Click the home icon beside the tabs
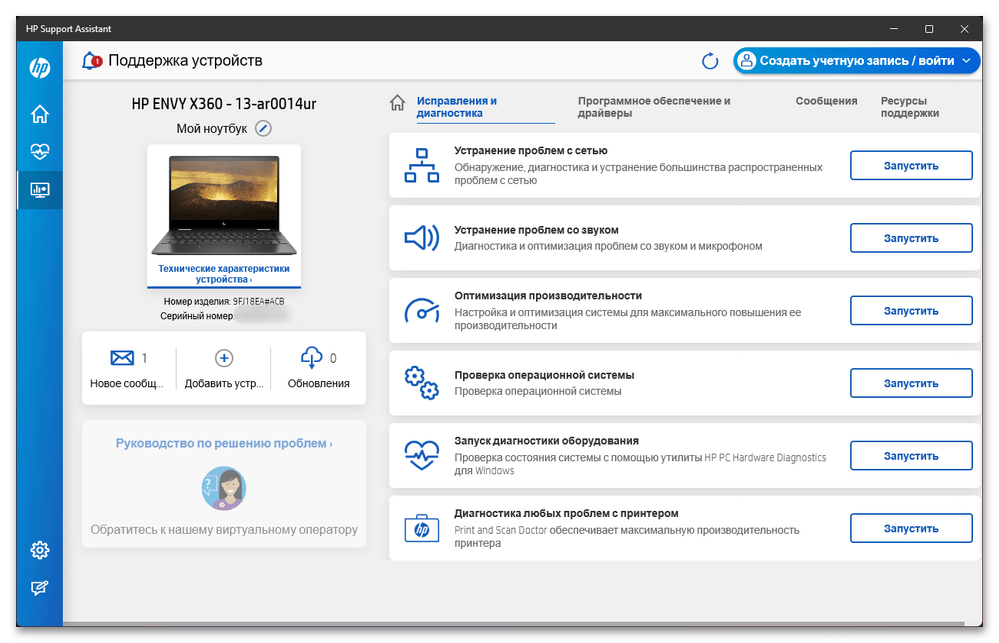 click(x=398, y=103)
